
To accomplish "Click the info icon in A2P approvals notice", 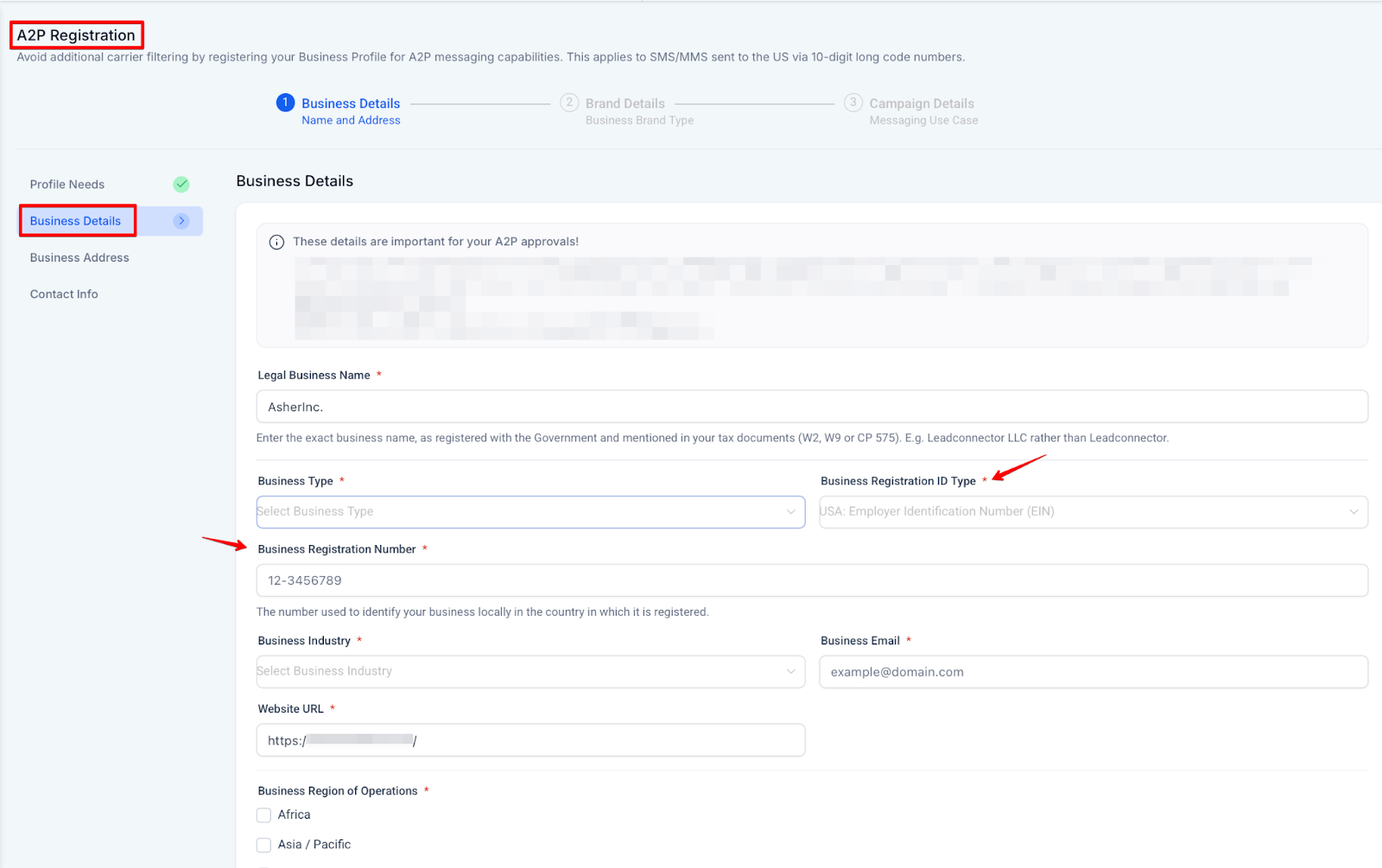I will [x=276, y=243].
